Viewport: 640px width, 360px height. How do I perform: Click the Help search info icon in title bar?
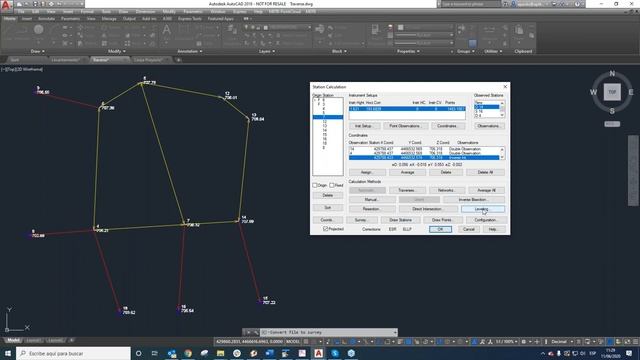click(578, 4)
